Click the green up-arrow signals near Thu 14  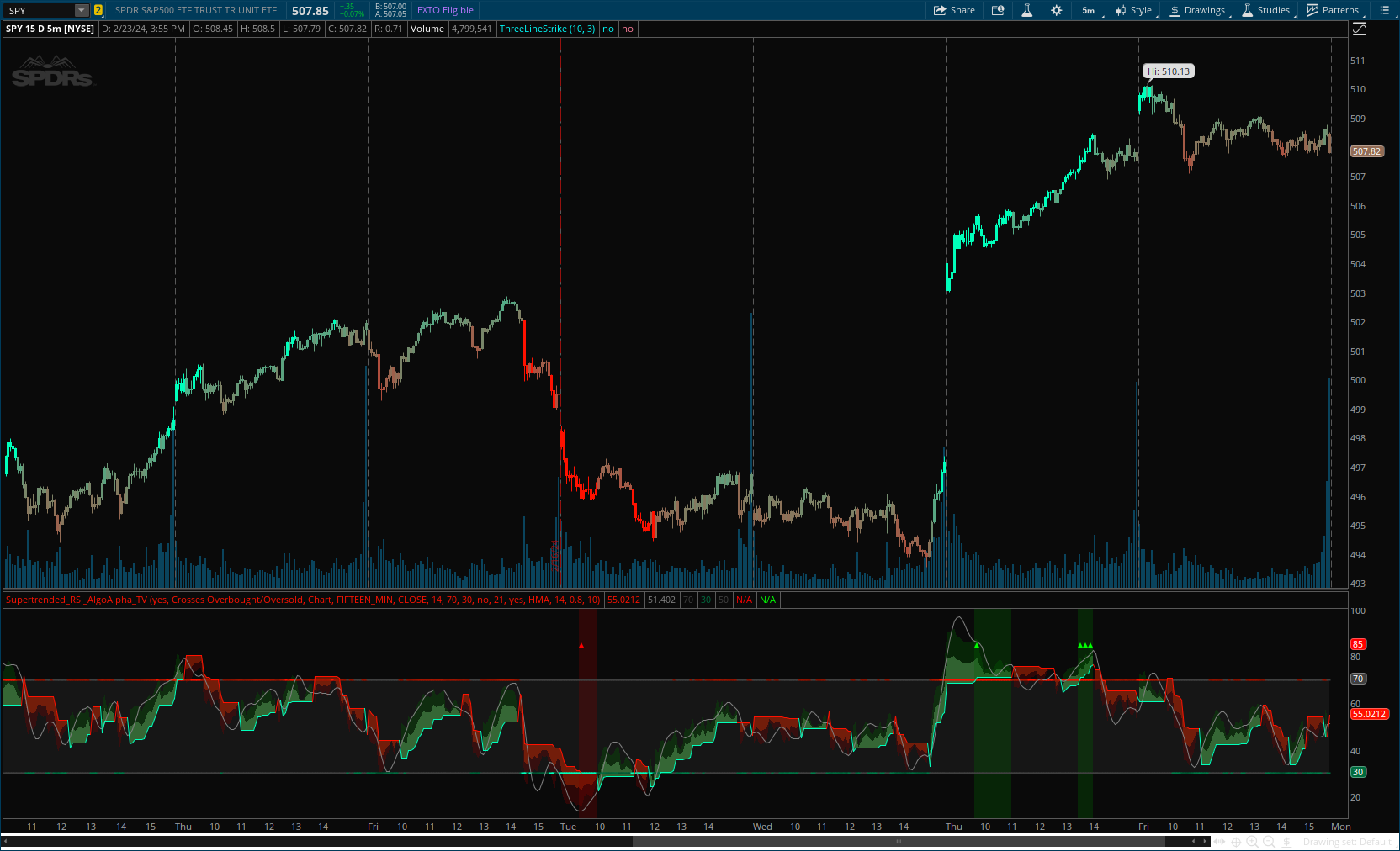pos(1085,645)
